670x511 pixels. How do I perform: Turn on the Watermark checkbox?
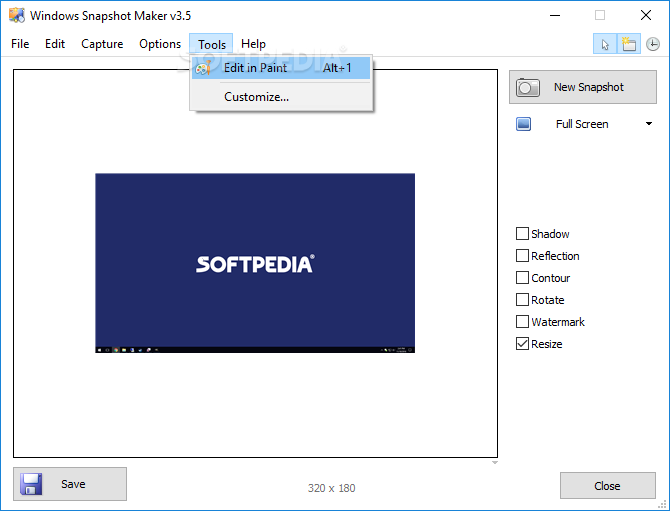pyautogui.click(x=522, y=322)
